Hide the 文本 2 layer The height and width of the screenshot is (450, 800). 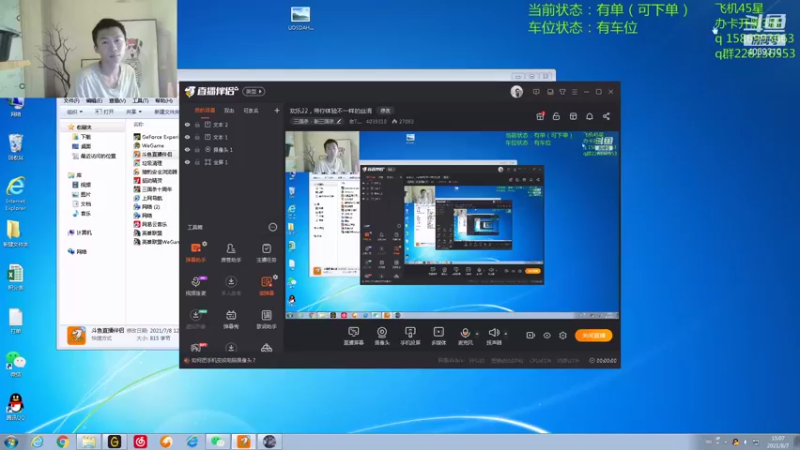click(187, 124)
